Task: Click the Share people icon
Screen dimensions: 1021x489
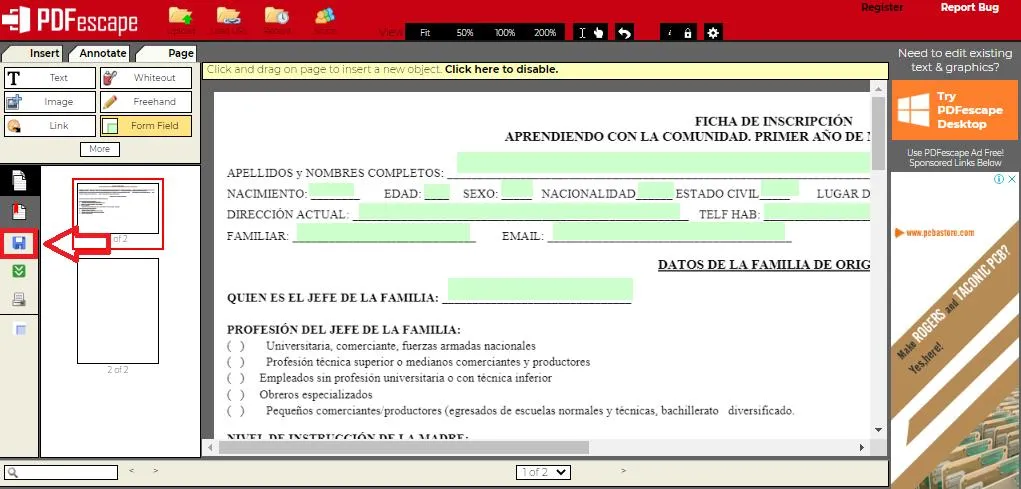Action: 325,16
